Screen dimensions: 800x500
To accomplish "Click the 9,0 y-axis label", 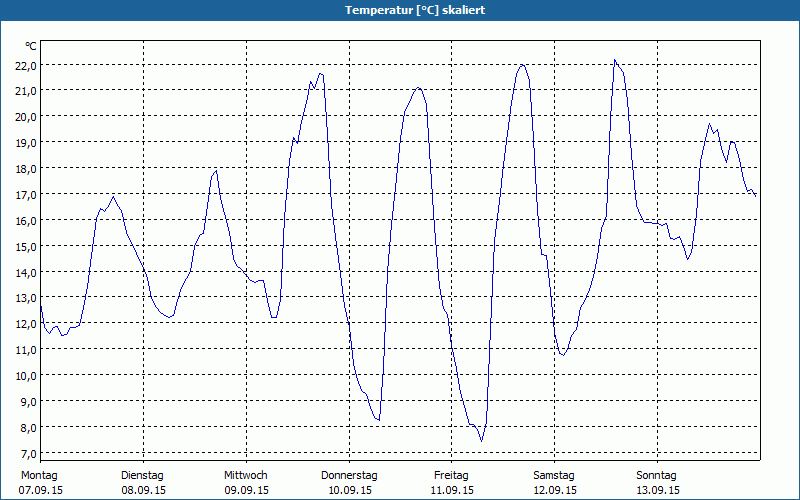I will click(28, 402).
